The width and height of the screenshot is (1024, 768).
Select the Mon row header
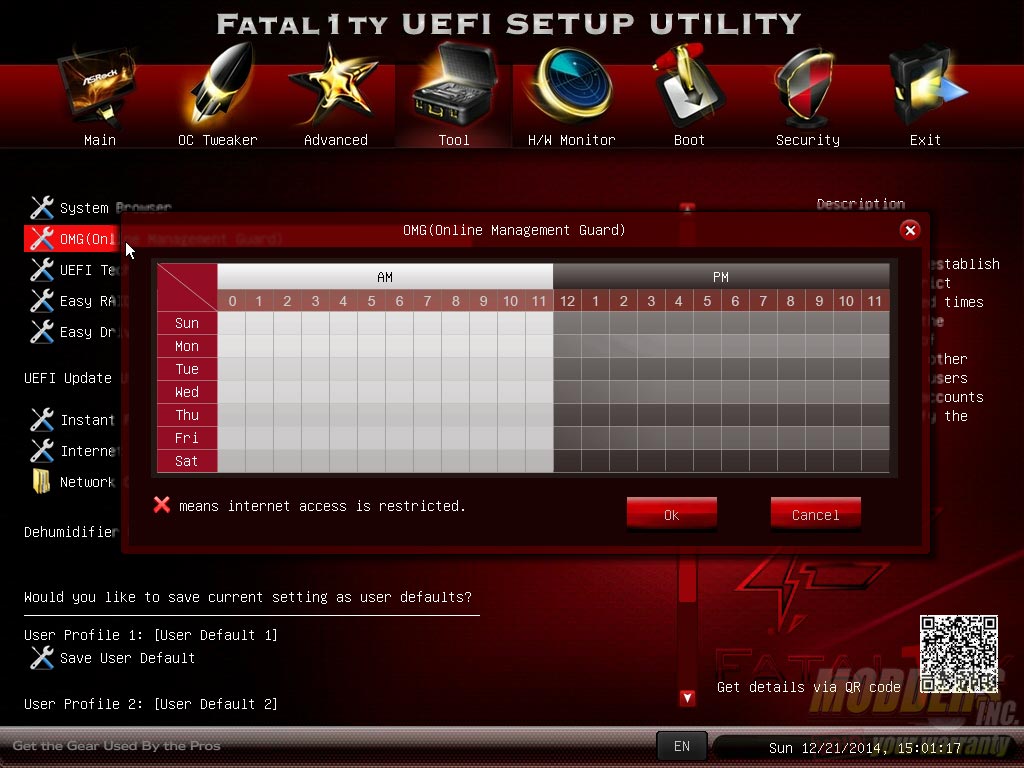187,346
